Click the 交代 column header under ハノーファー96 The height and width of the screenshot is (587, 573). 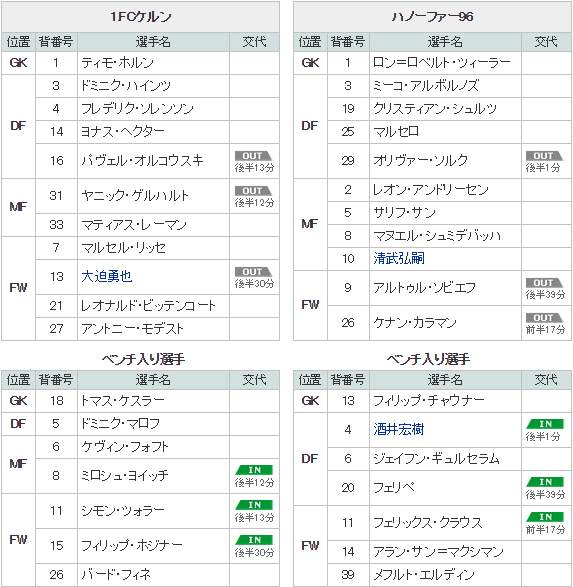(546, 42)
